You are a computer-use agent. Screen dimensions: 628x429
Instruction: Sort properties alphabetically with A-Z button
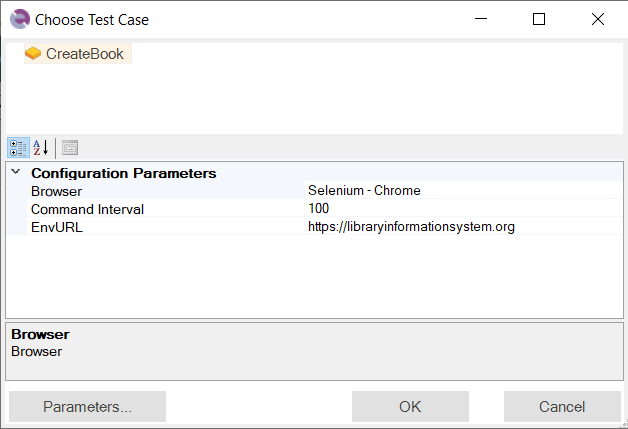click(x=41, y=148)
